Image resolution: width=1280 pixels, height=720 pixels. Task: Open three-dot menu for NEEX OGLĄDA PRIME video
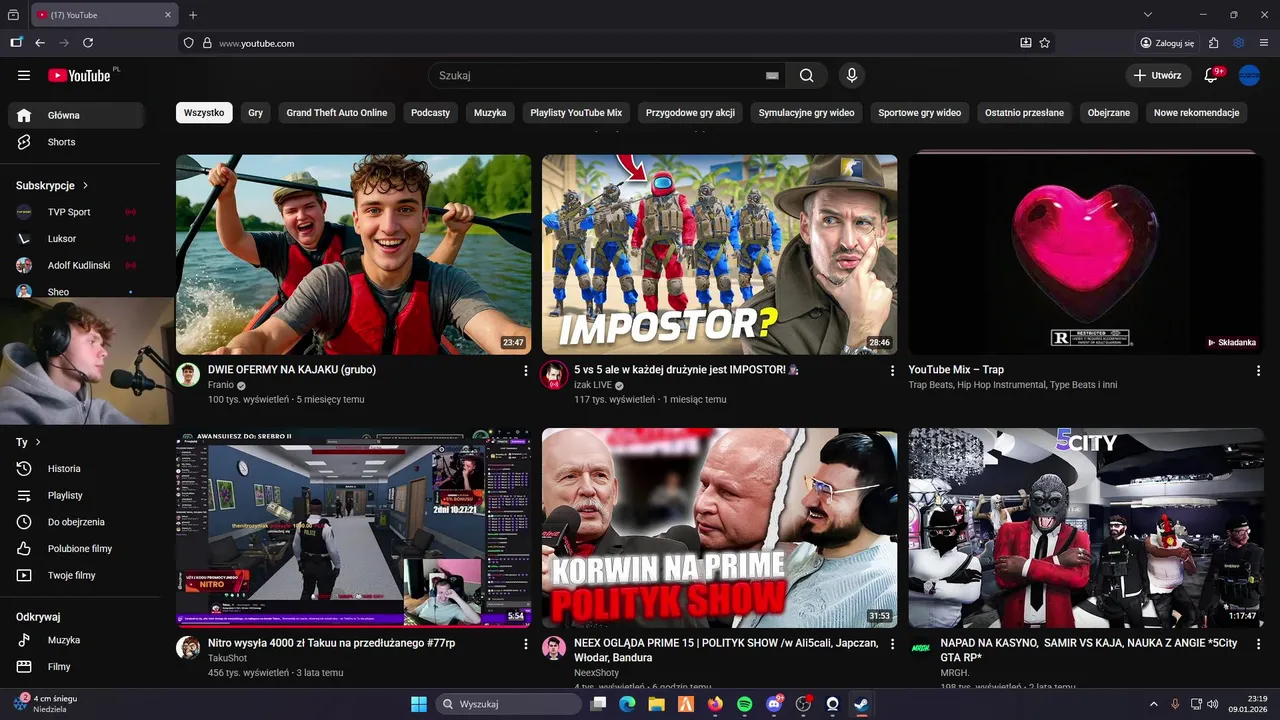click(892, 645)
